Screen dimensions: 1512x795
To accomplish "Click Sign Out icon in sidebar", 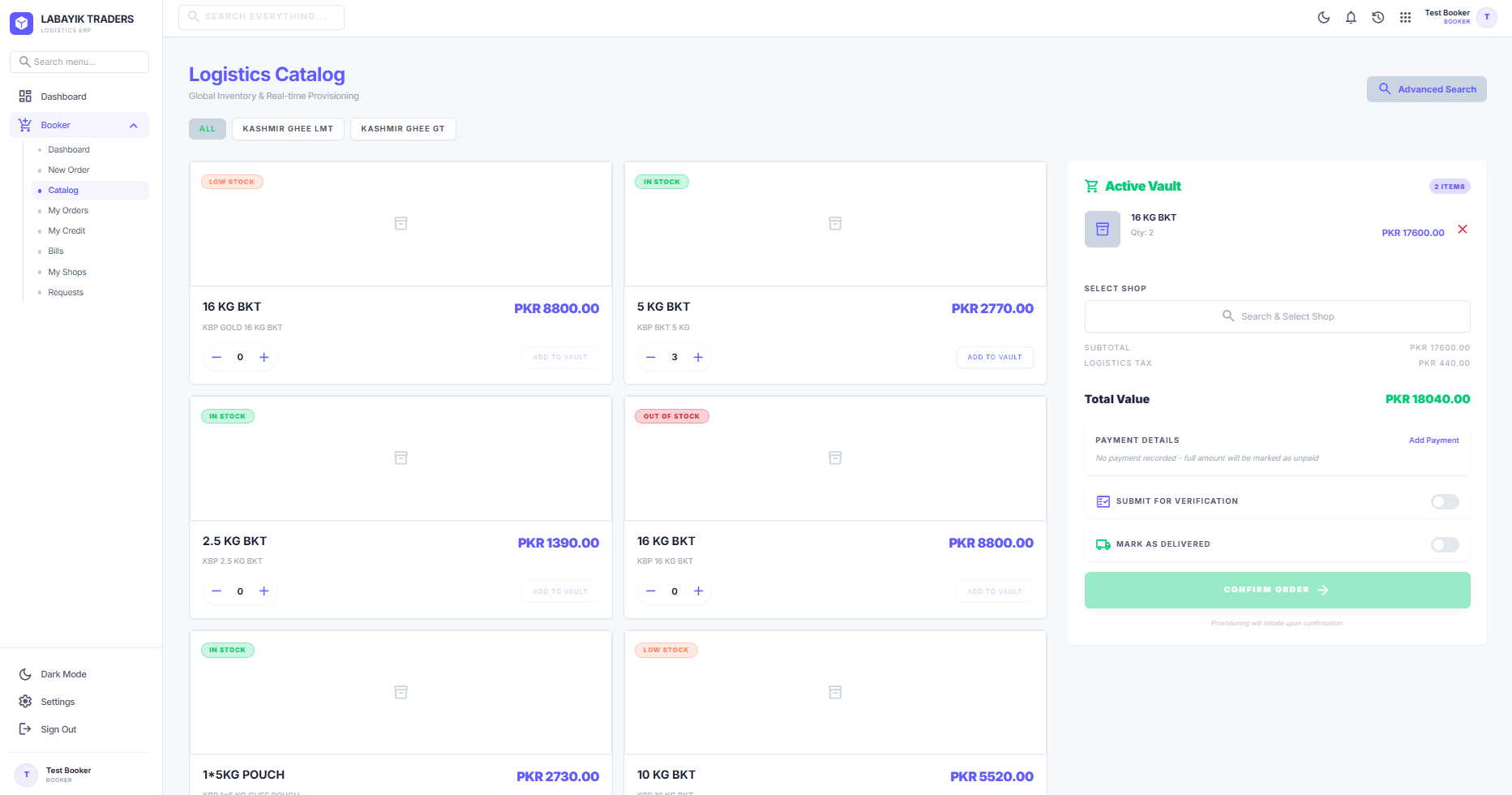I will (25, 729).
